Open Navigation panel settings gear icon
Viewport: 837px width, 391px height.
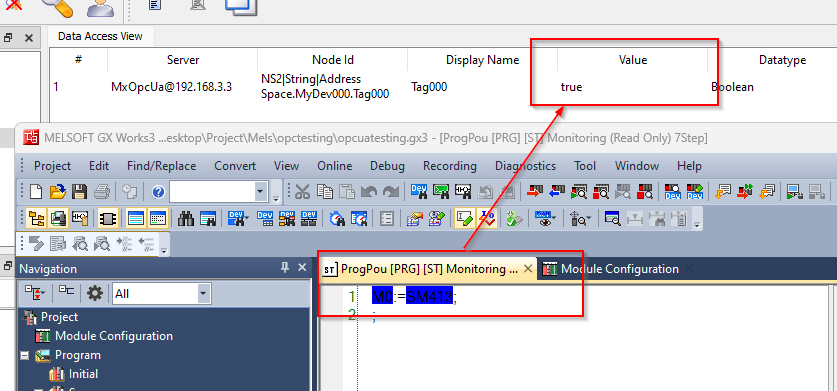pyautogui.click(x=95, y=293)
